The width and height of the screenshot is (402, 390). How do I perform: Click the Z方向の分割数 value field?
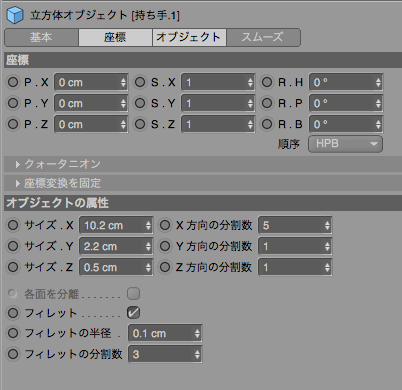pos(295,267)
